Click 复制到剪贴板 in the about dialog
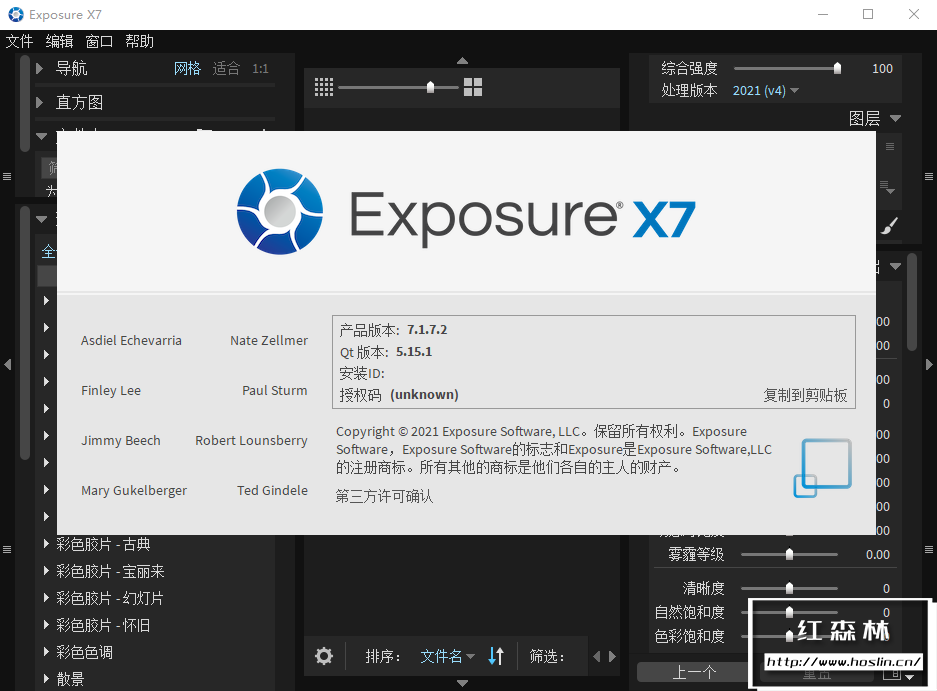The image size is (937, 691). (805, 395)
